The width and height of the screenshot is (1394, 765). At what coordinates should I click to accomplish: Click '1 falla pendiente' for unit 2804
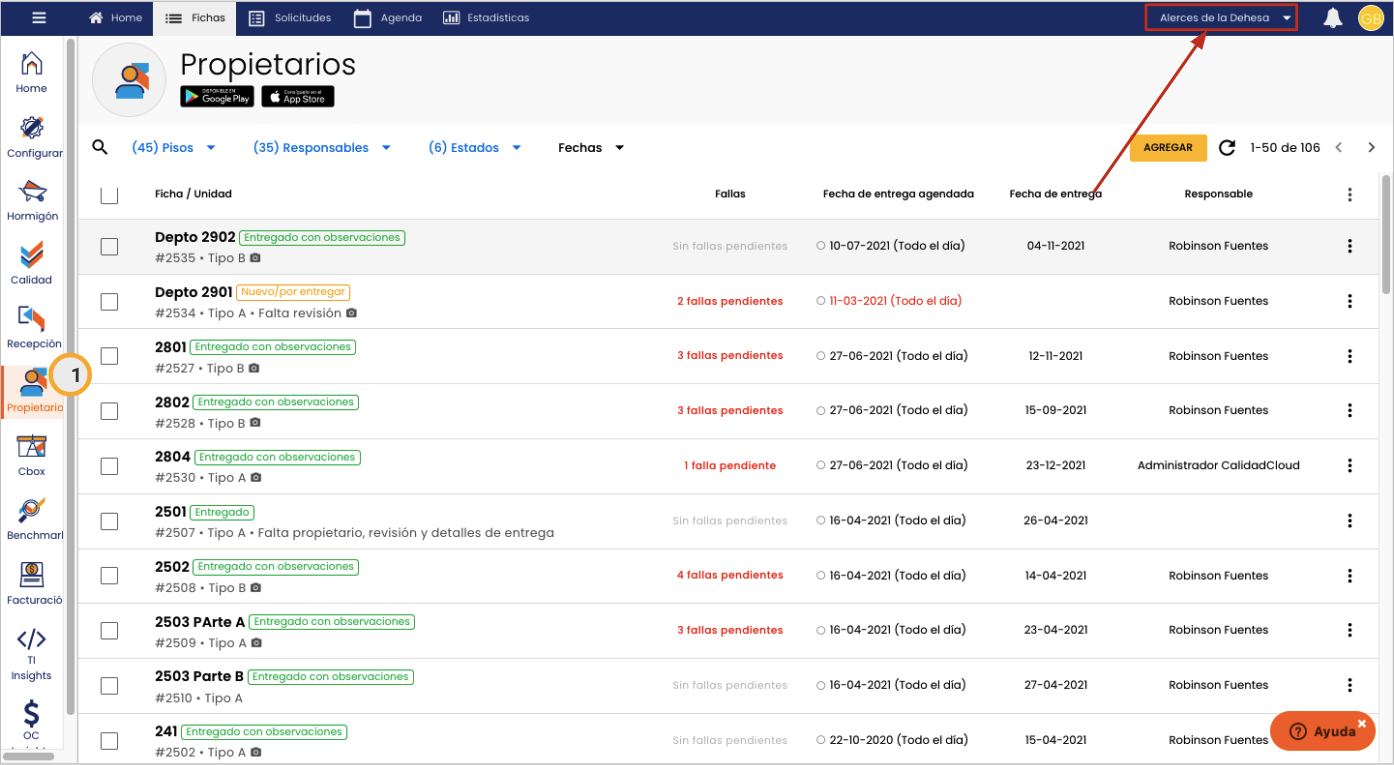[730, 465]
